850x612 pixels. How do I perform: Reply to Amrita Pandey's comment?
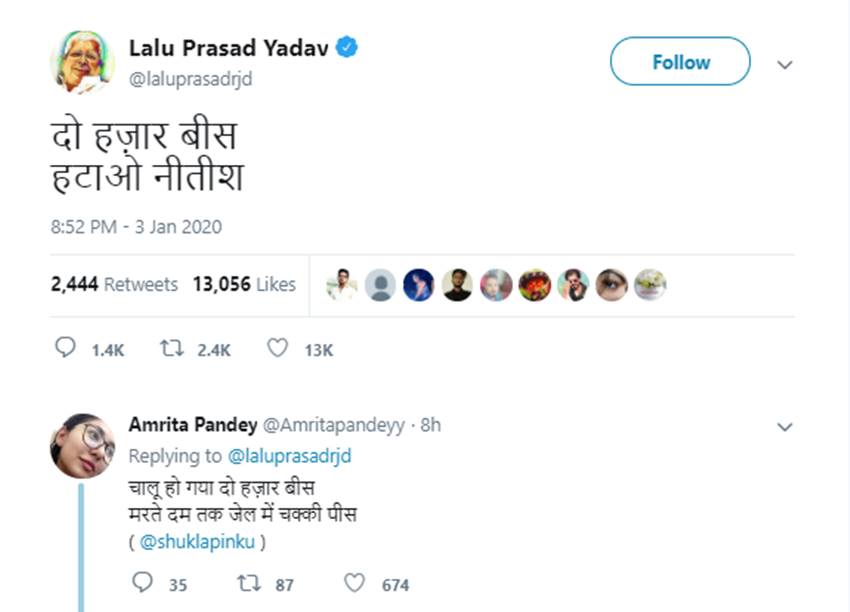pos(142,583)
